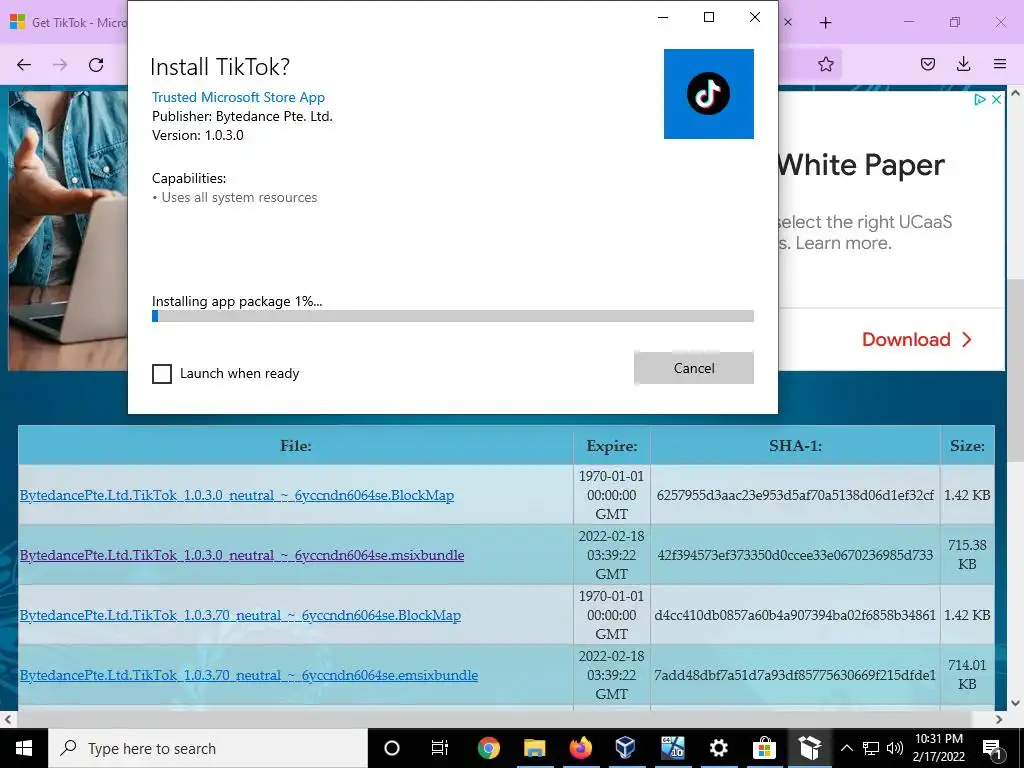1024x768 pixels.
Task: Open the volume control tray icon
Action: pyautogui.click(x=895, y=748)
